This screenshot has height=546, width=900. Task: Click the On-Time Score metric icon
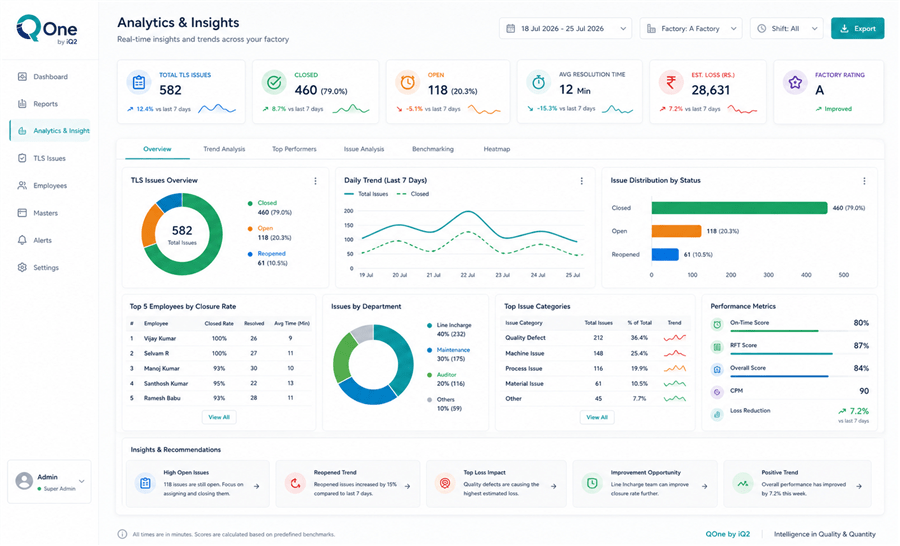pyautogui.click(x=717, y=324)
